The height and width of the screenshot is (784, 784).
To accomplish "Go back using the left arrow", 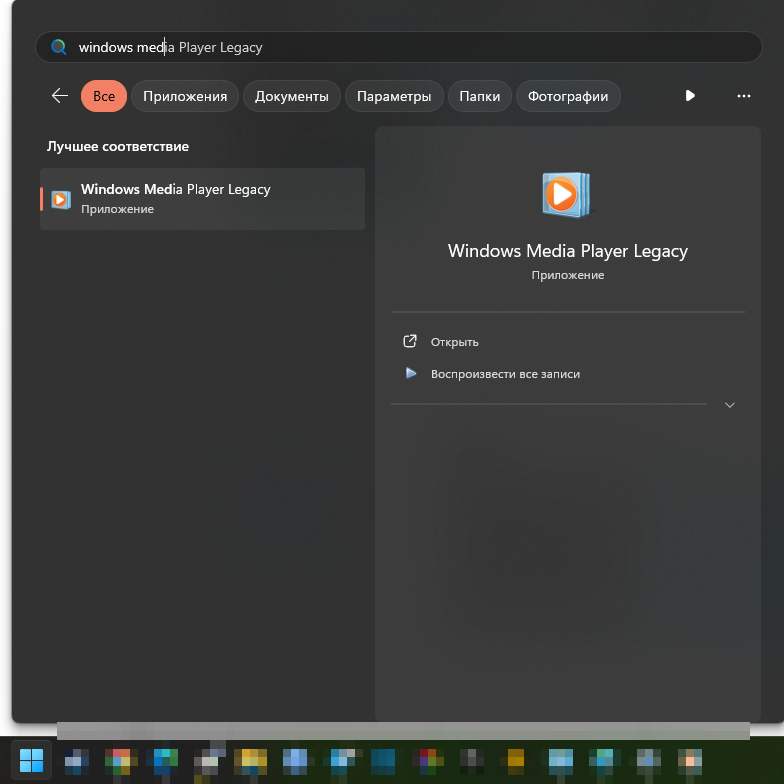I will pyautogui.click(x=60, y=96).
